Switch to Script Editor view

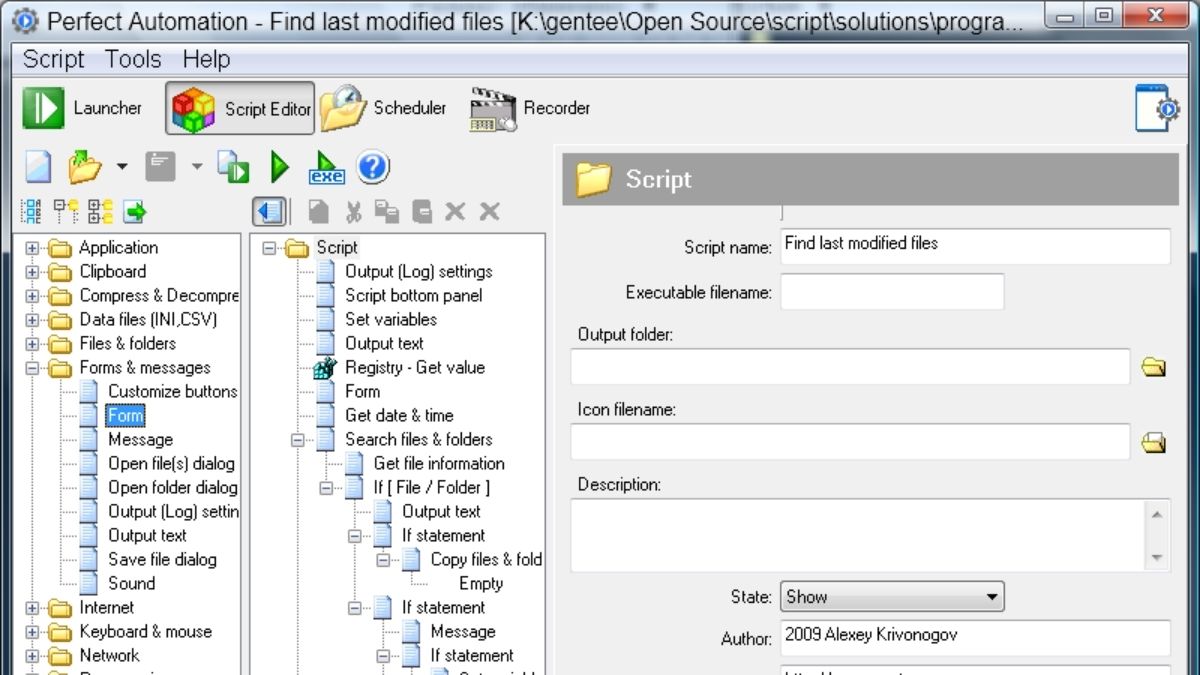click(240, 108)
